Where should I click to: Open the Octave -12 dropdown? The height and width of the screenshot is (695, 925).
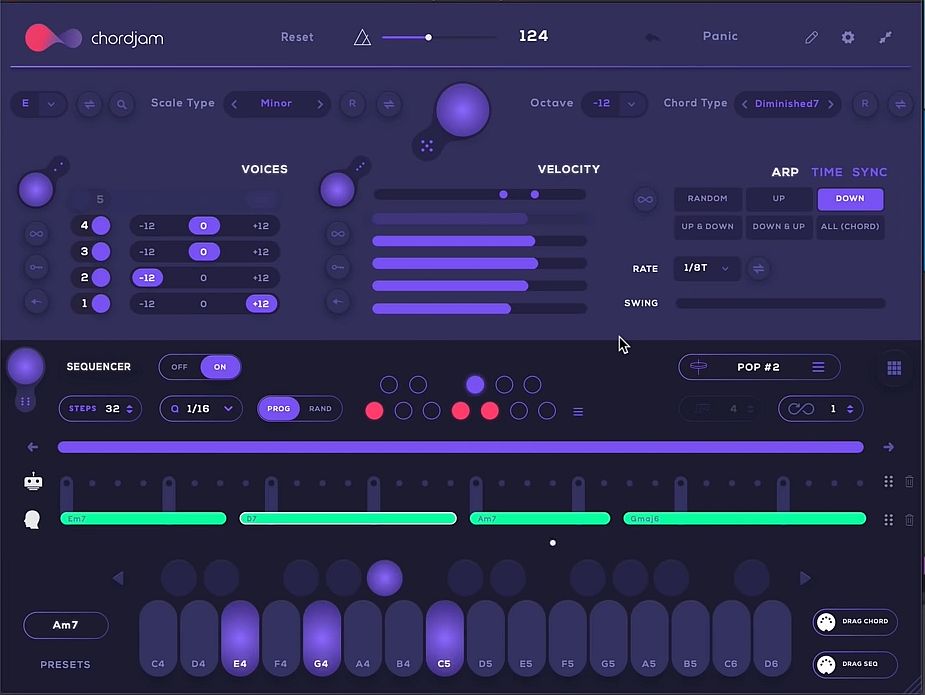614,104
